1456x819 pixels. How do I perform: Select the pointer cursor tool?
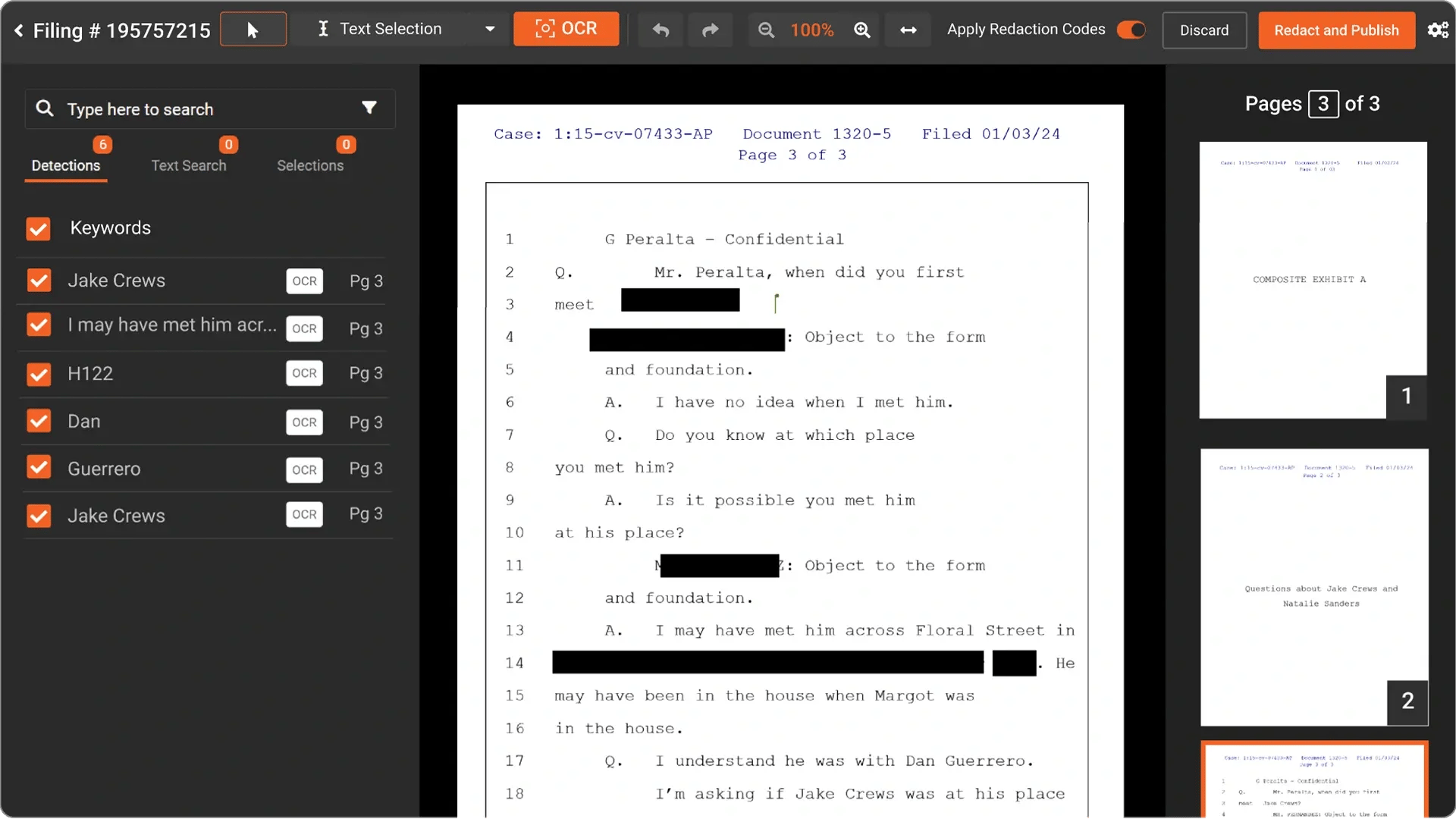click(x=253, y=30)
